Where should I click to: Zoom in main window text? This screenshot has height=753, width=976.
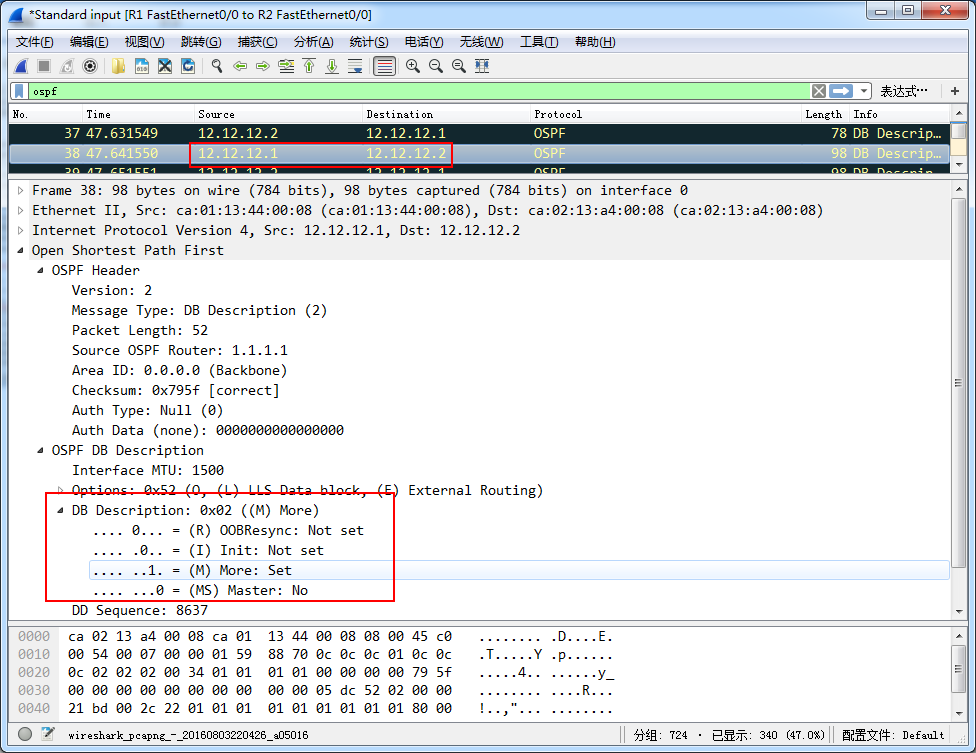(x=413, y=66)
